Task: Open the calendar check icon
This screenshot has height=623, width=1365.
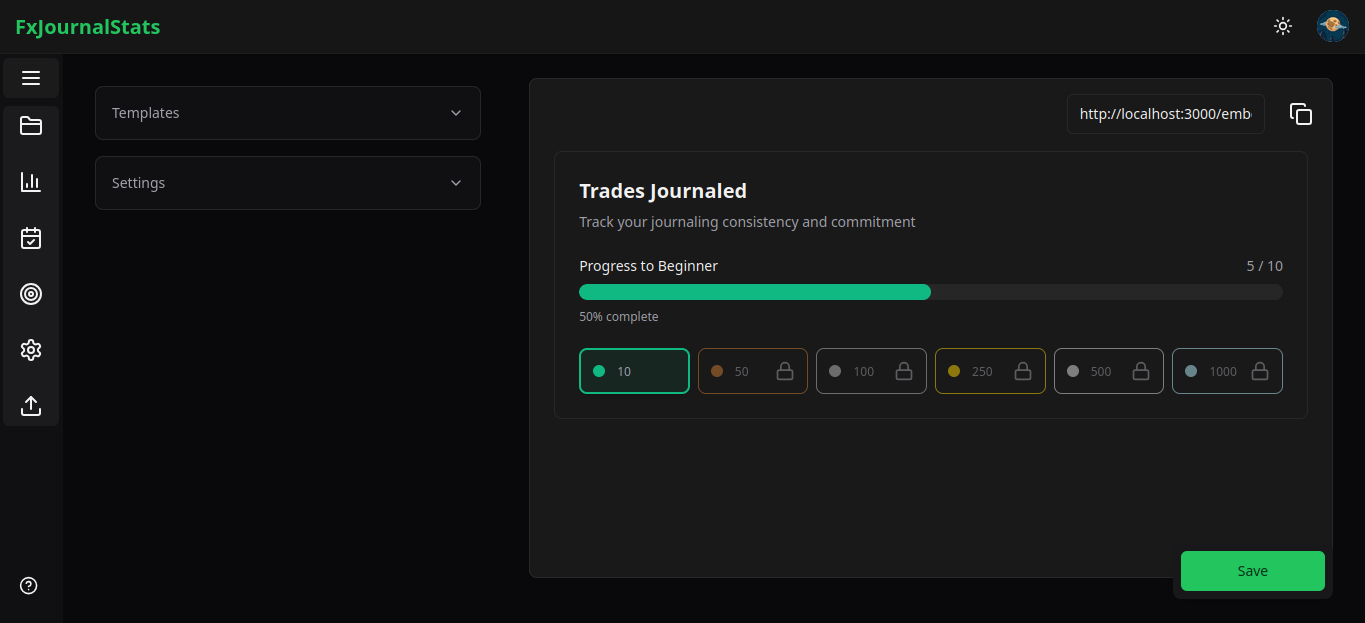Action: tap(31, 238)
